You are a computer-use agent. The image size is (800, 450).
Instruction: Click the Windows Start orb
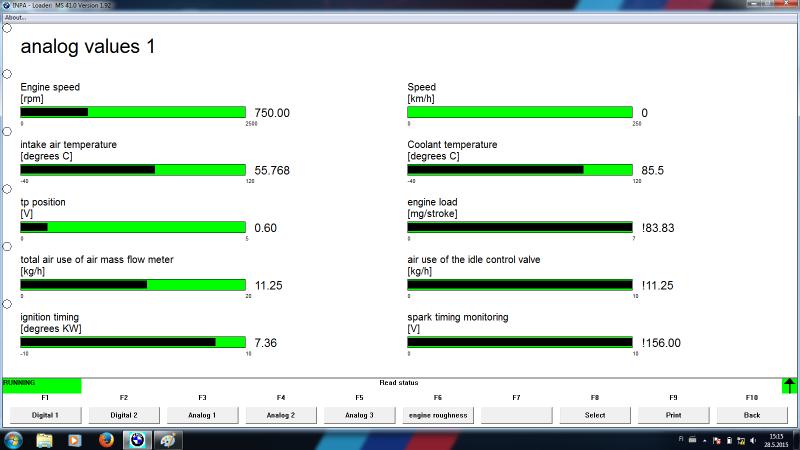pyautogui.click(x=14, y=439)
